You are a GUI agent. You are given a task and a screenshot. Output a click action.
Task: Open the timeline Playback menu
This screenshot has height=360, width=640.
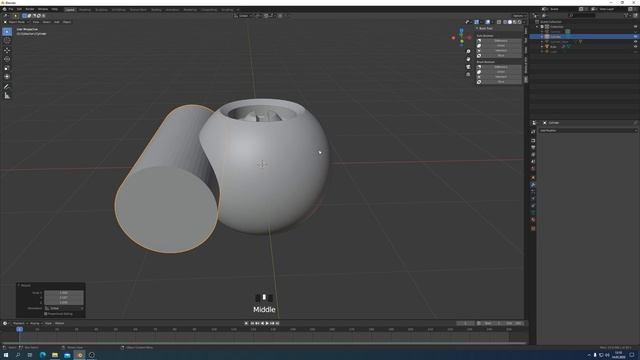click(x=19, y=323)
